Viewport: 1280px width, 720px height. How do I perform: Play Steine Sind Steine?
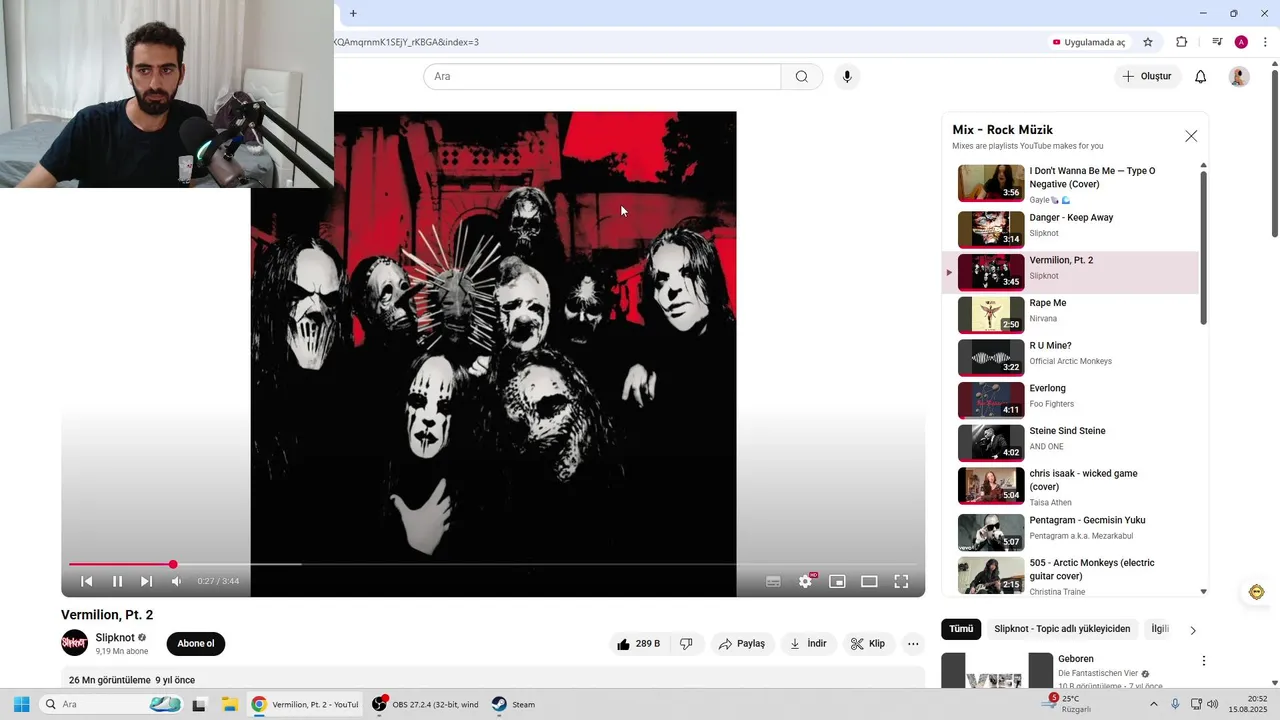click(x=1070, y=443)
